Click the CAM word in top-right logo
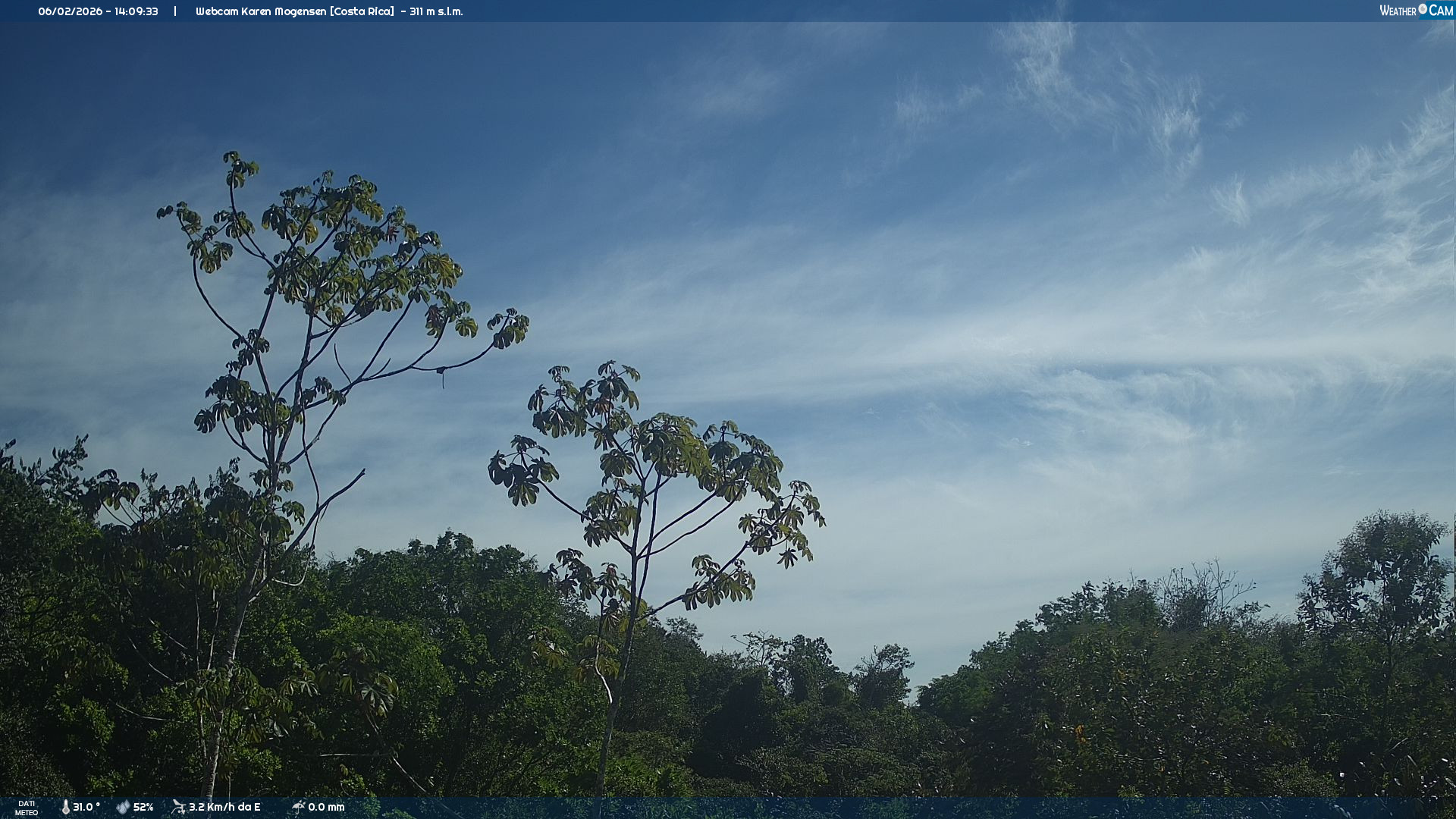The width and height of the screenshot is (1456, 819). coord(1441,11)
